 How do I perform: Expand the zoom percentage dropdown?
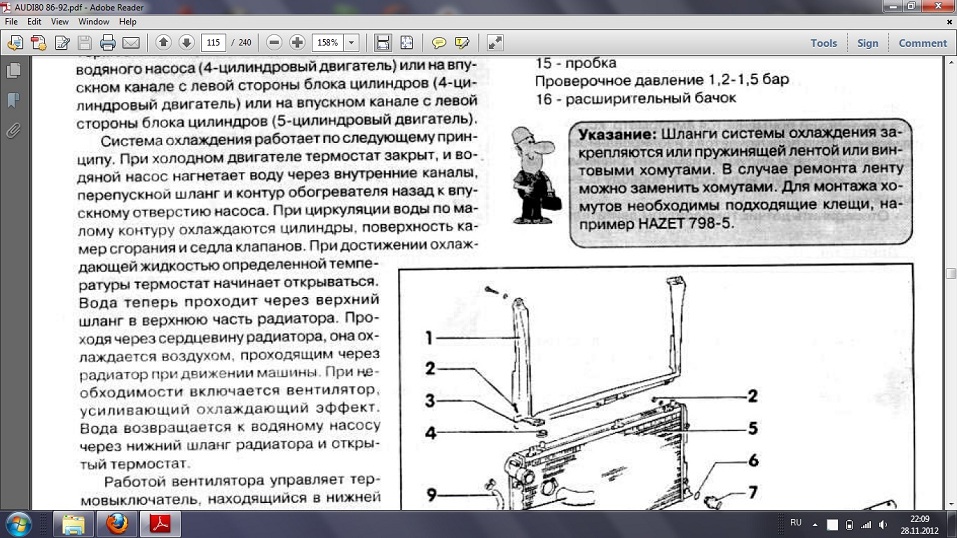coord(351,43)
